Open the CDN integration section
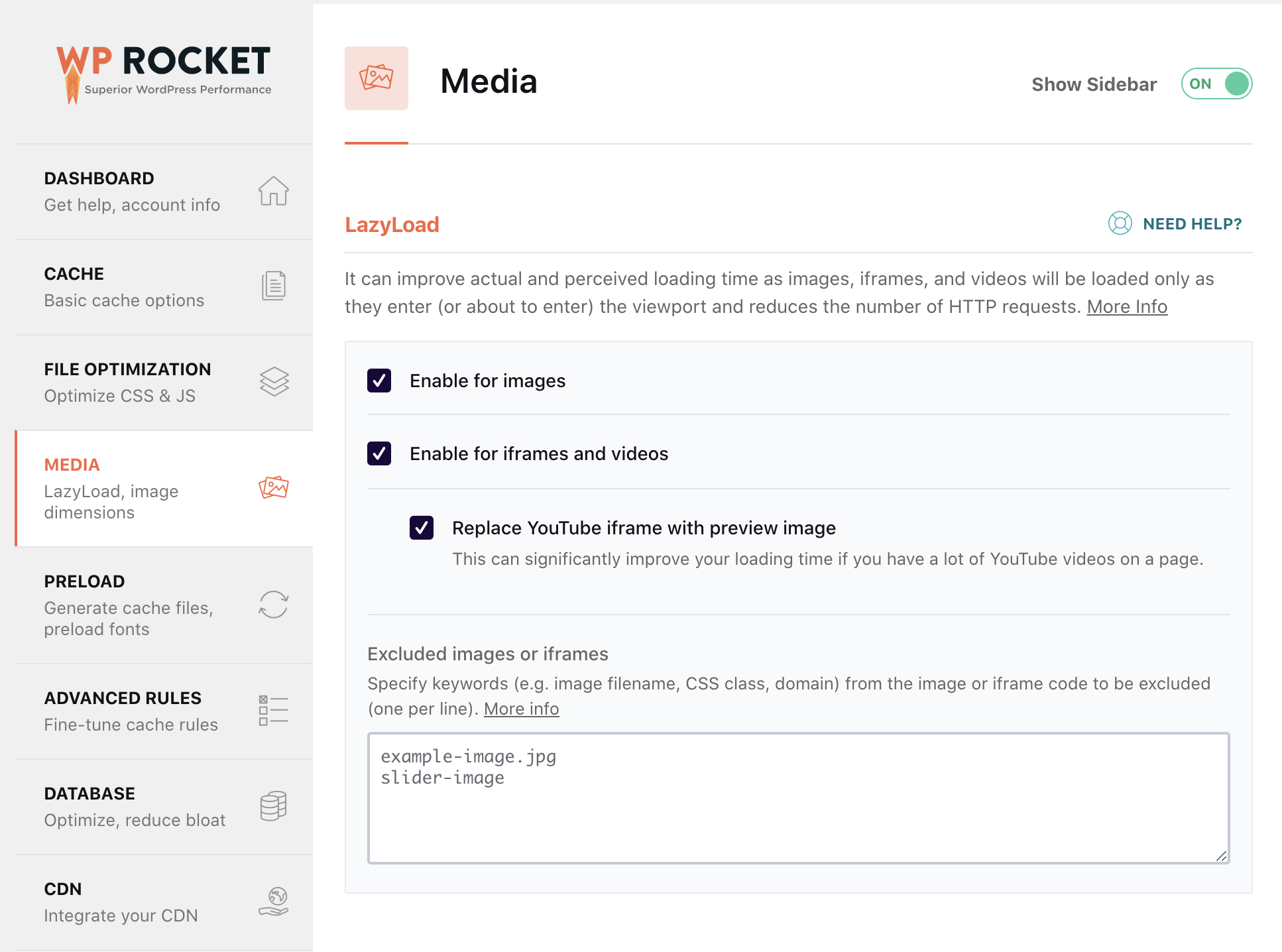Viewport: 1282px width, 952px height. pos(164,902)
